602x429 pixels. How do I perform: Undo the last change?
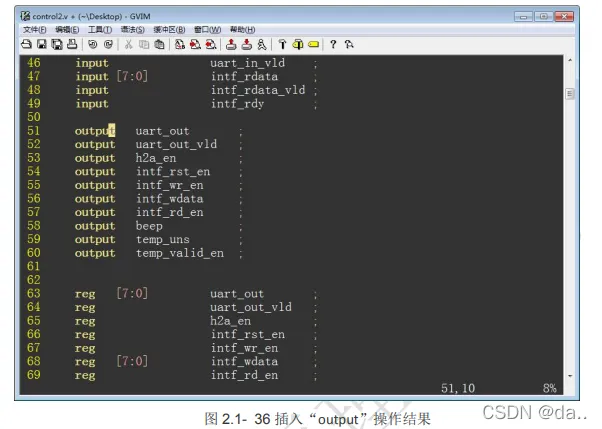pyautogui.click(x=93, y=45)
